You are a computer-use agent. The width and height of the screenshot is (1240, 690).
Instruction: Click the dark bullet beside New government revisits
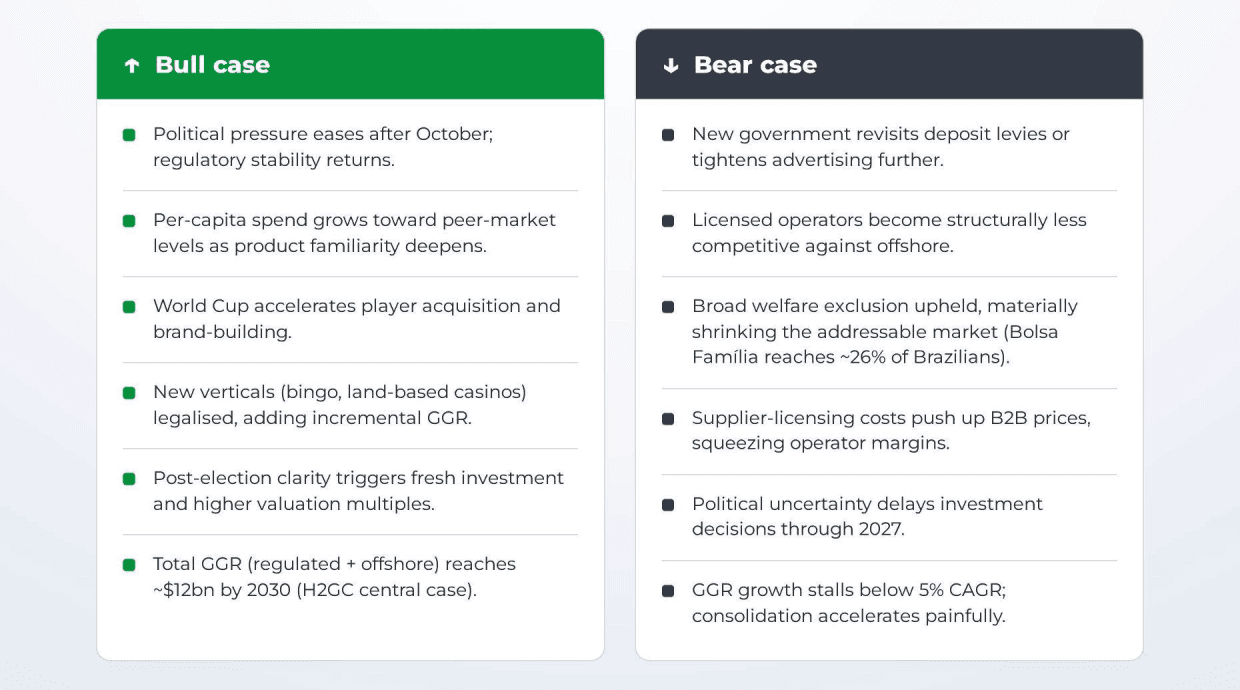[x=668, y=135]
